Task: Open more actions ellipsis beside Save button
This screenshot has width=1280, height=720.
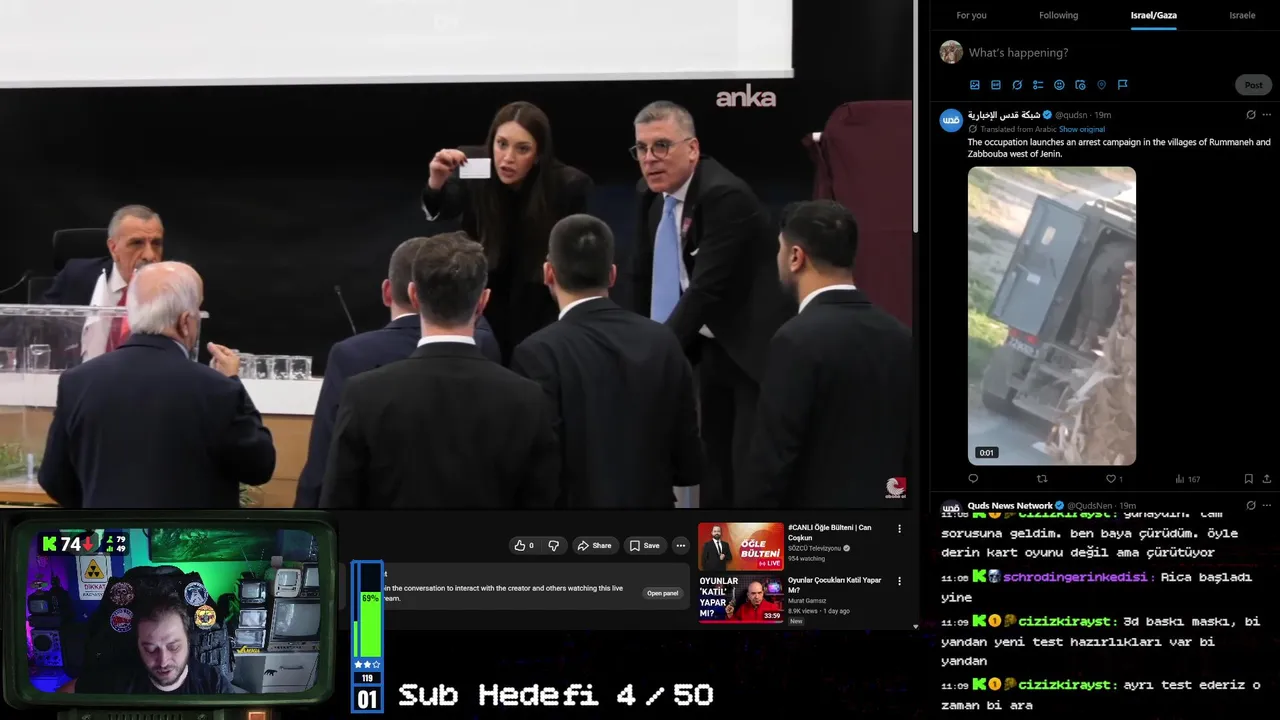Action: (681, 545)
